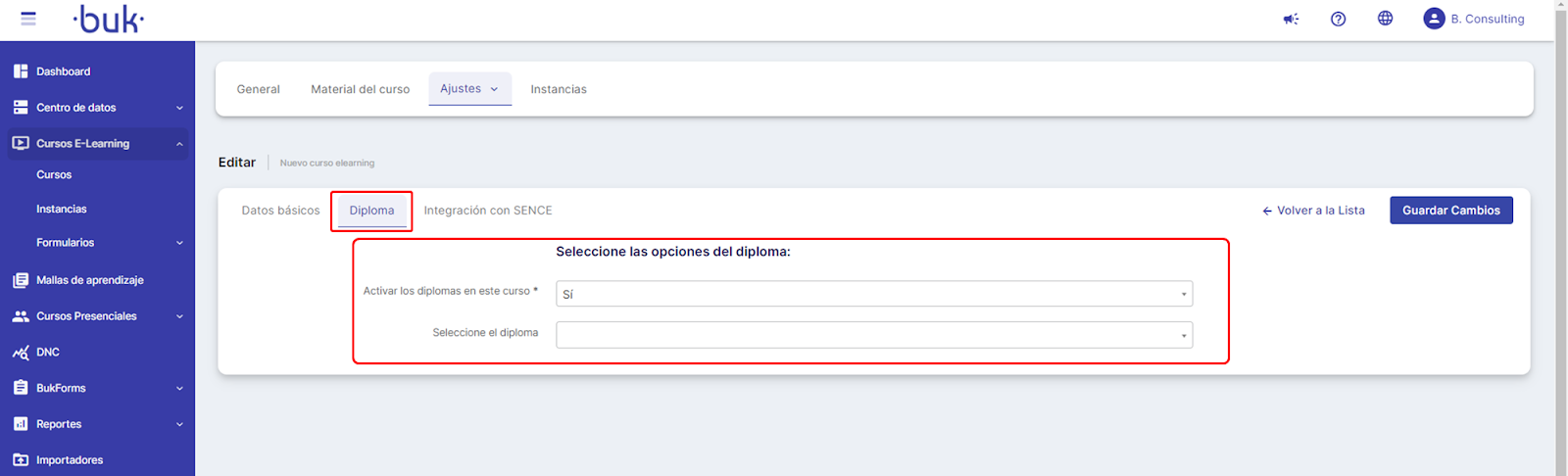Viewport: 1568px width, 476px height.
Task: Open the Activar los diplomas dropdown
Action: tap(873, 294)
